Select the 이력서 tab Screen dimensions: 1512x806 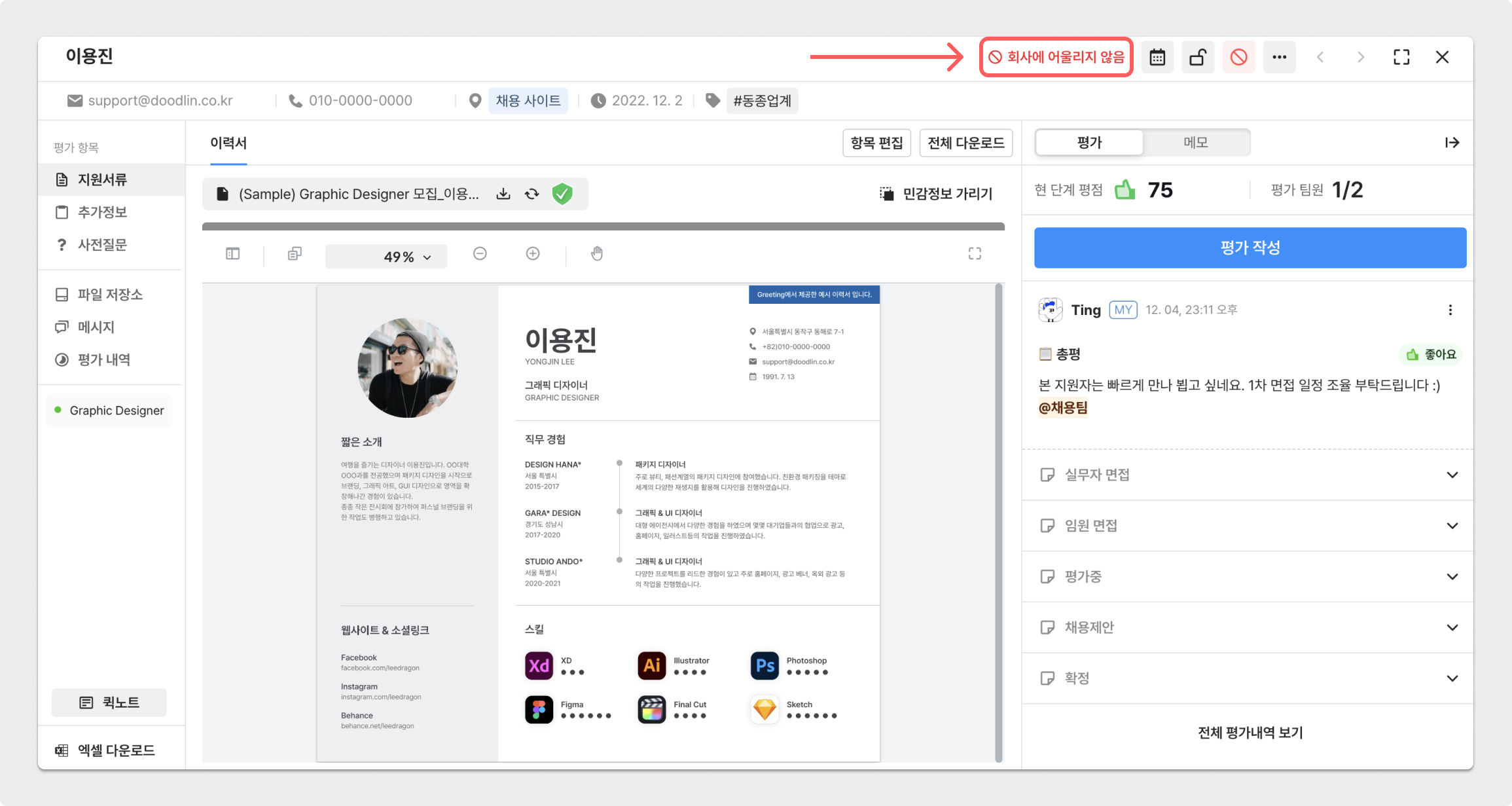(228, 143)
